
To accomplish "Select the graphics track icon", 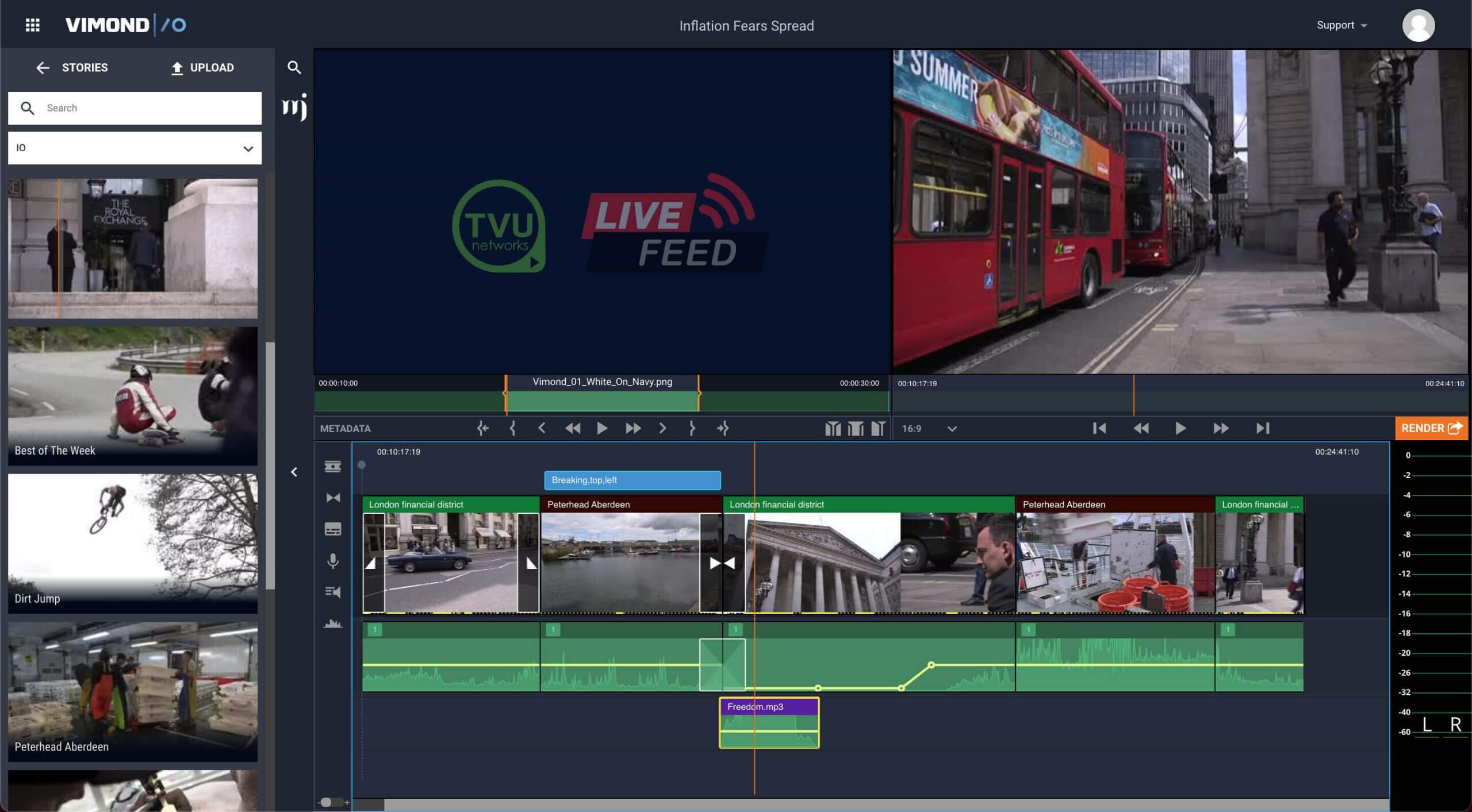I will [333, 467].
